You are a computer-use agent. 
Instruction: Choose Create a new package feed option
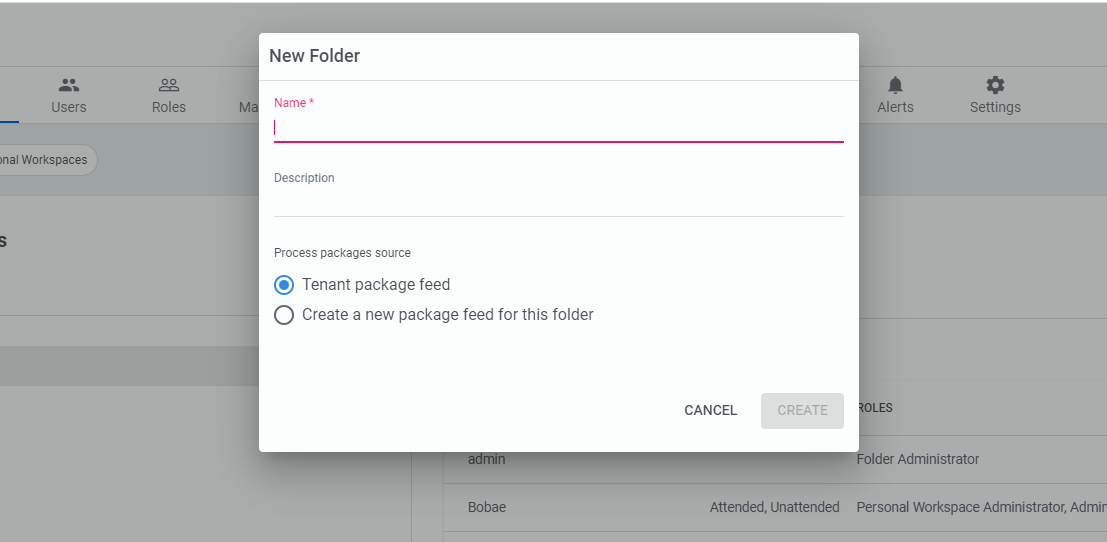click(284, 315)
